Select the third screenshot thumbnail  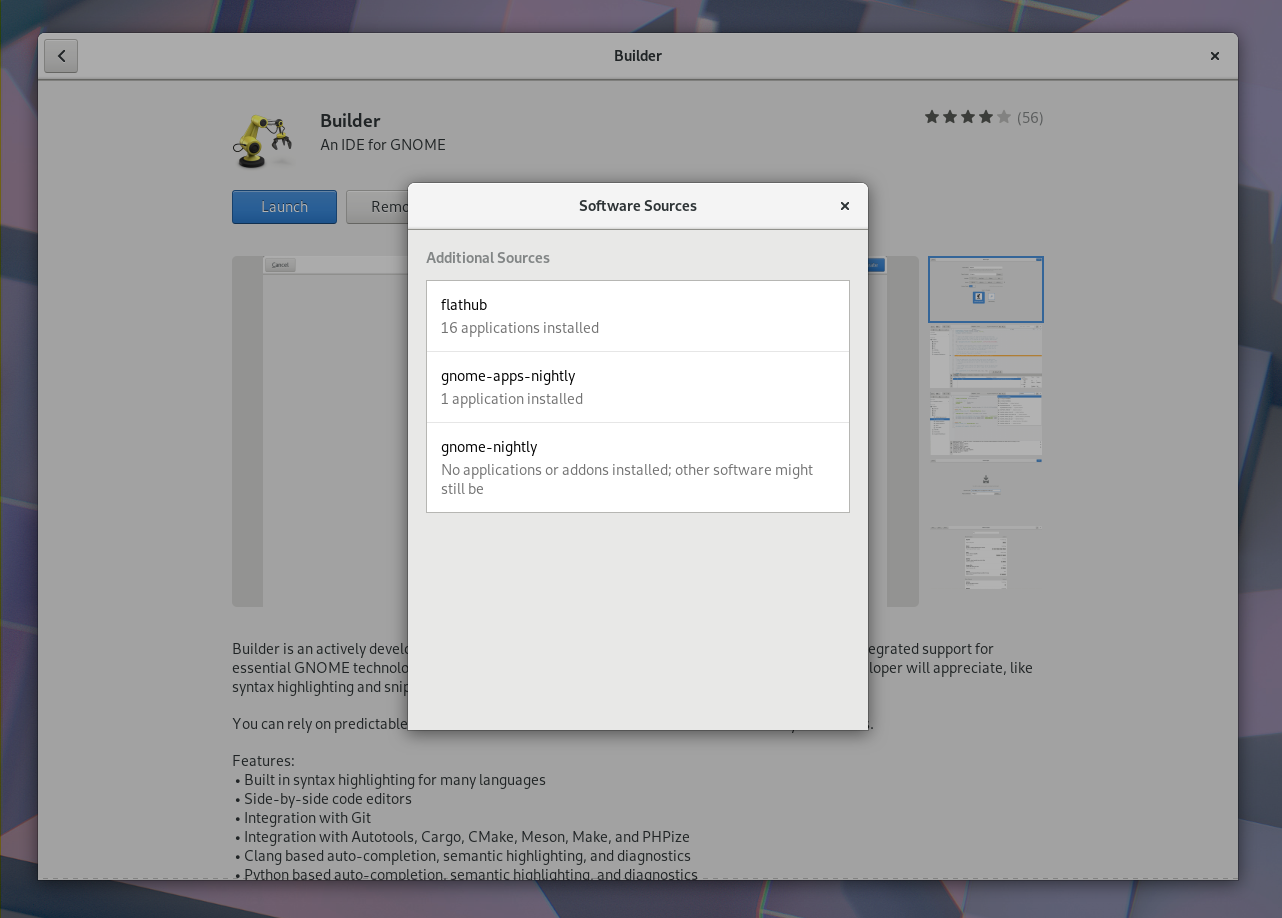(x=986, y=426)
